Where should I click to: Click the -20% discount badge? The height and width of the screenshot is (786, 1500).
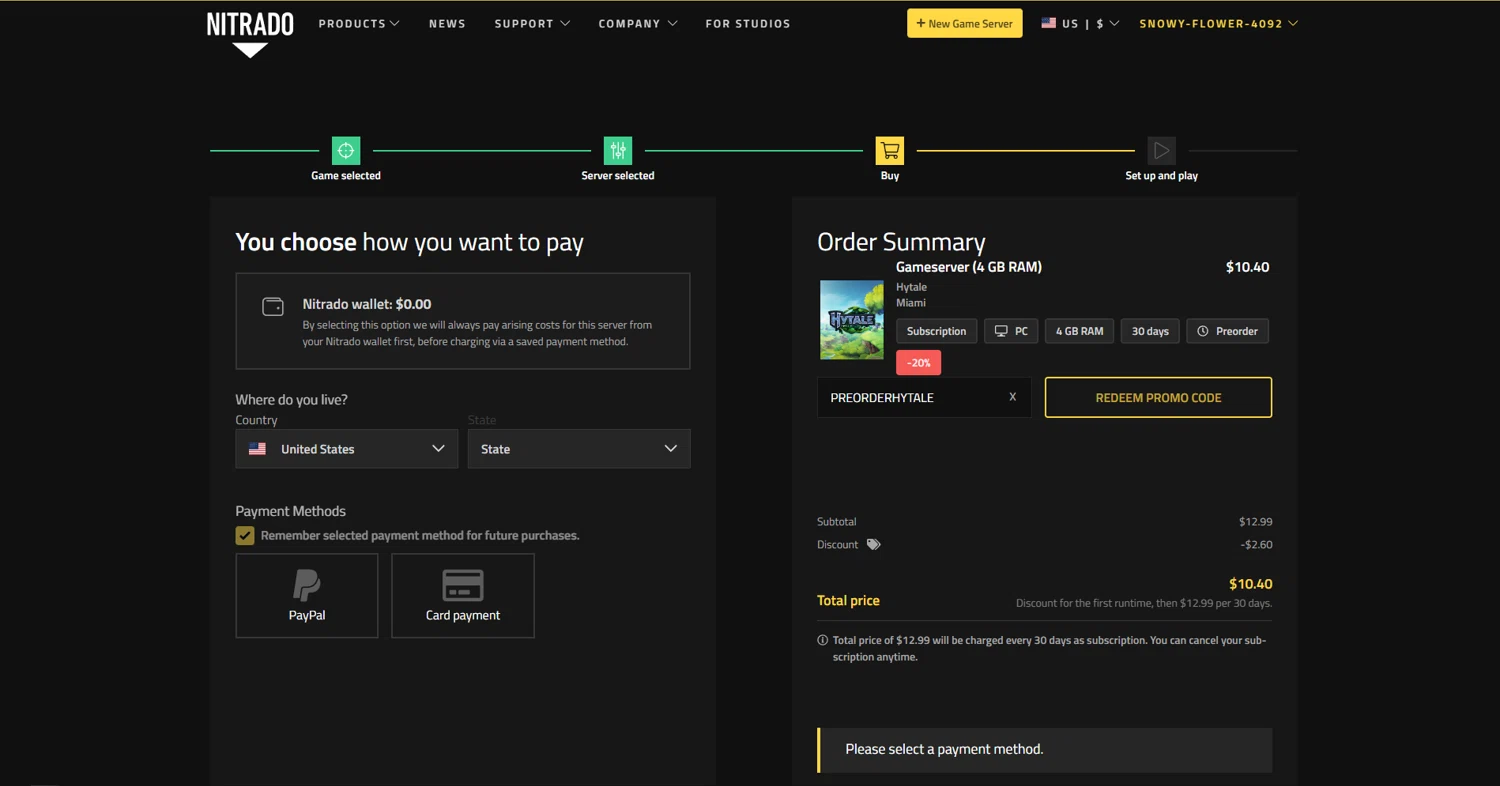[x=918, y=363]
